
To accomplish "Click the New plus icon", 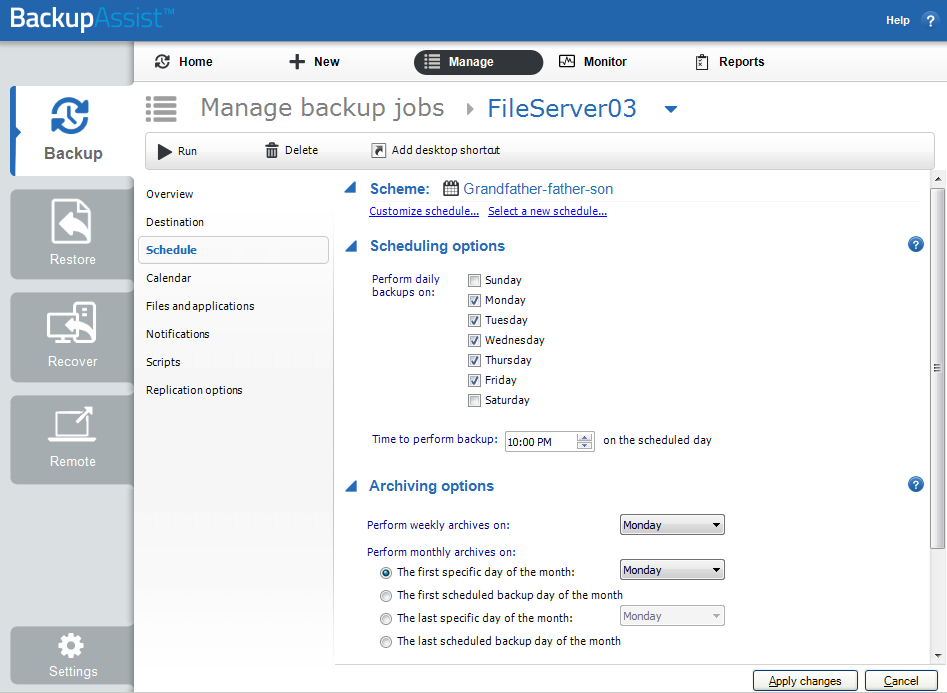I will tap(297, 62).
